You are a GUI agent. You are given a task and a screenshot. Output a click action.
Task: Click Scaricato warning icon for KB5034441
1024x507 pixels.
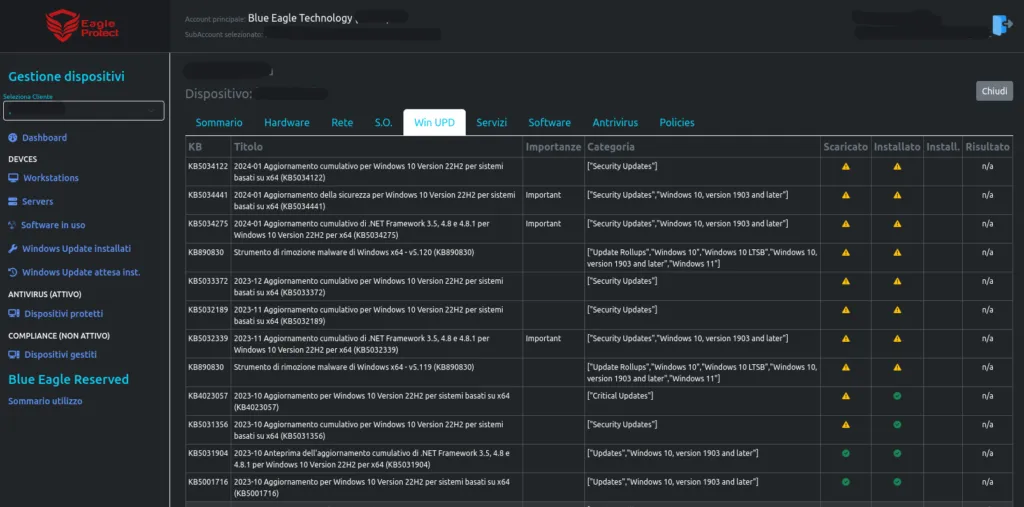tap(846, 195)
